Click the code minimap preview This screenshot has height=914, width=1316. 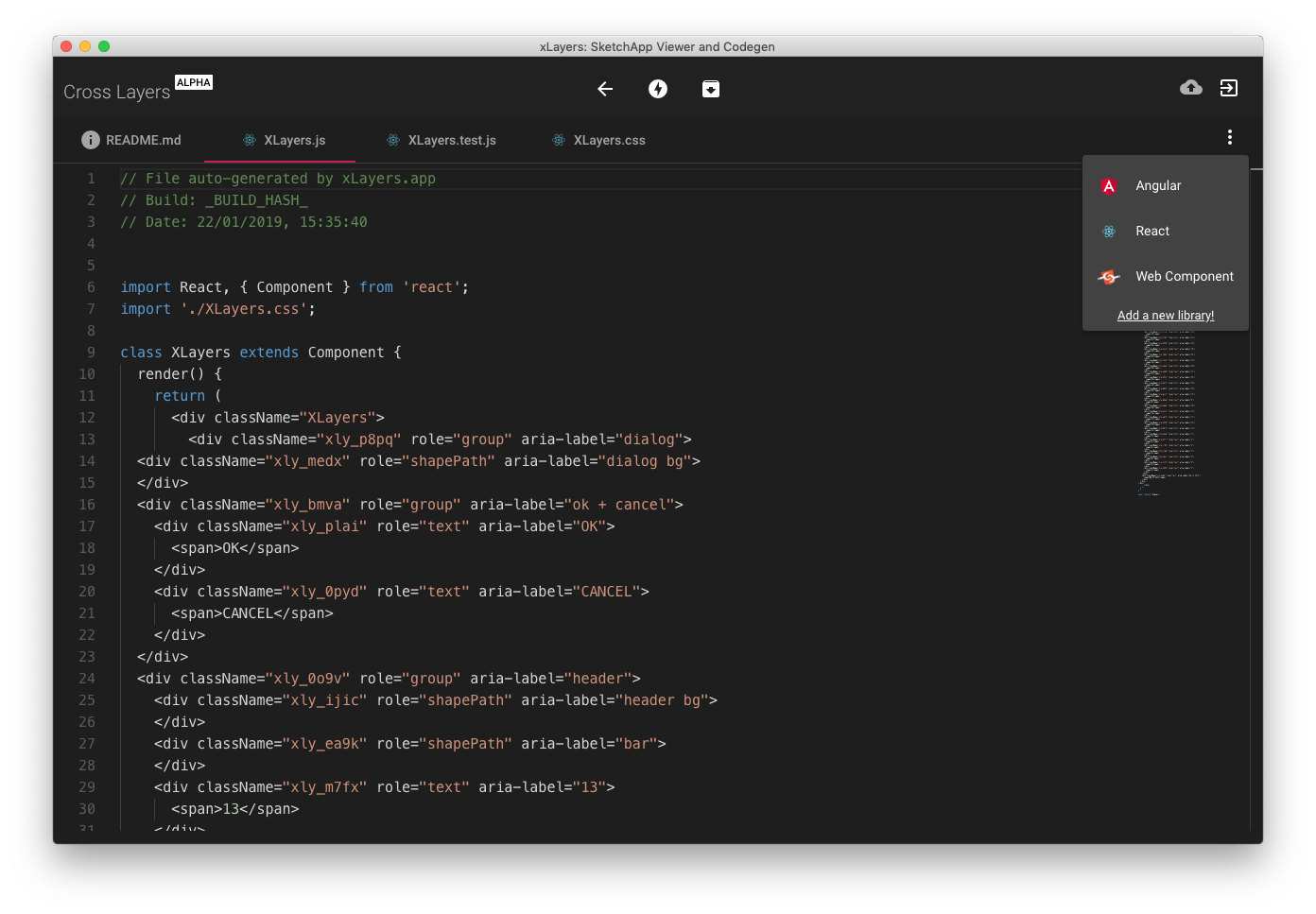pos(1169,412)
